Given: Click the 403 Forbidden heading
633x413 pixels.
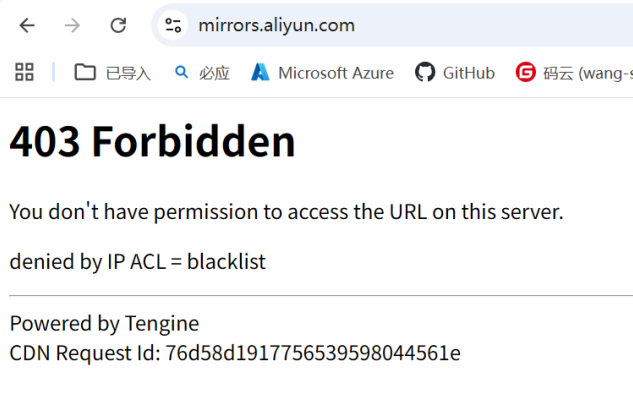Looking at the screenshot, I should click(152, 142).
